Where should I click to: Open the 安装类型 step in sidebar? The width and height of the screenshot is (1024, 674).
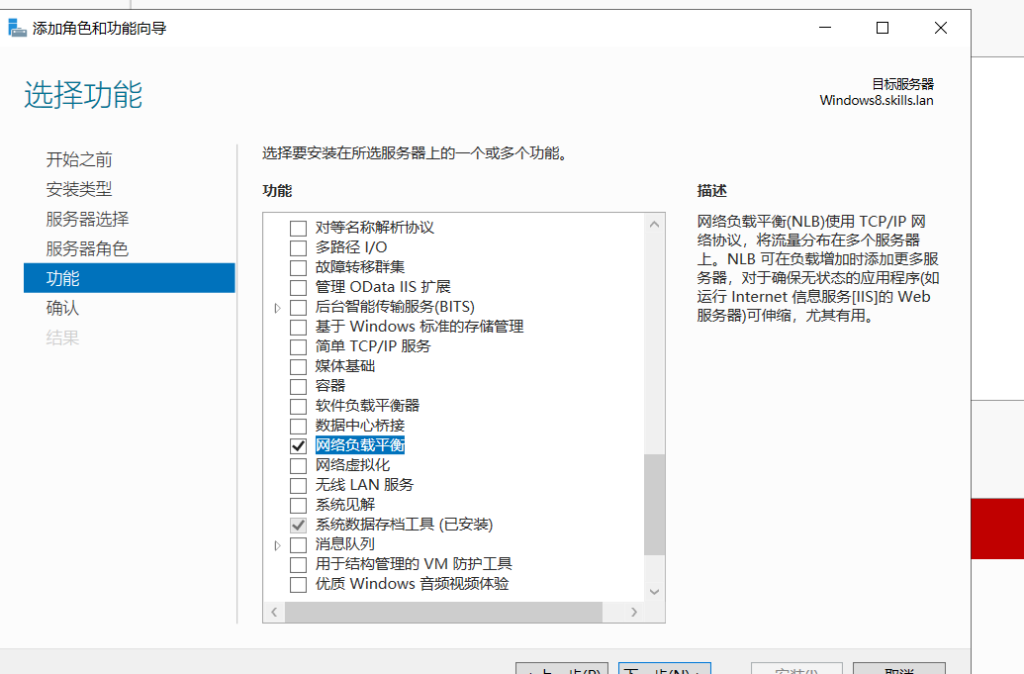[x=79, y=189]
